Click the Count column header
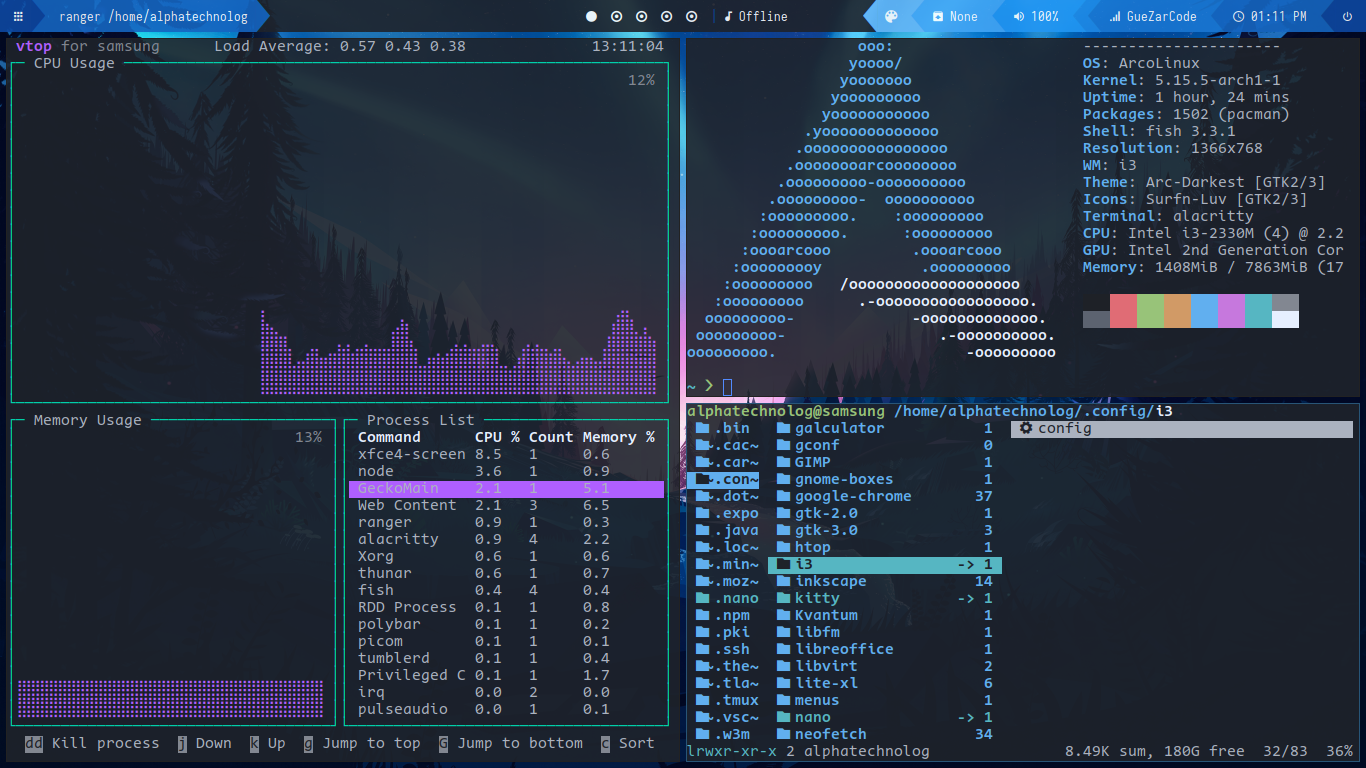The width and height of the screenshot is (1366, 768). tap(551, 437)
